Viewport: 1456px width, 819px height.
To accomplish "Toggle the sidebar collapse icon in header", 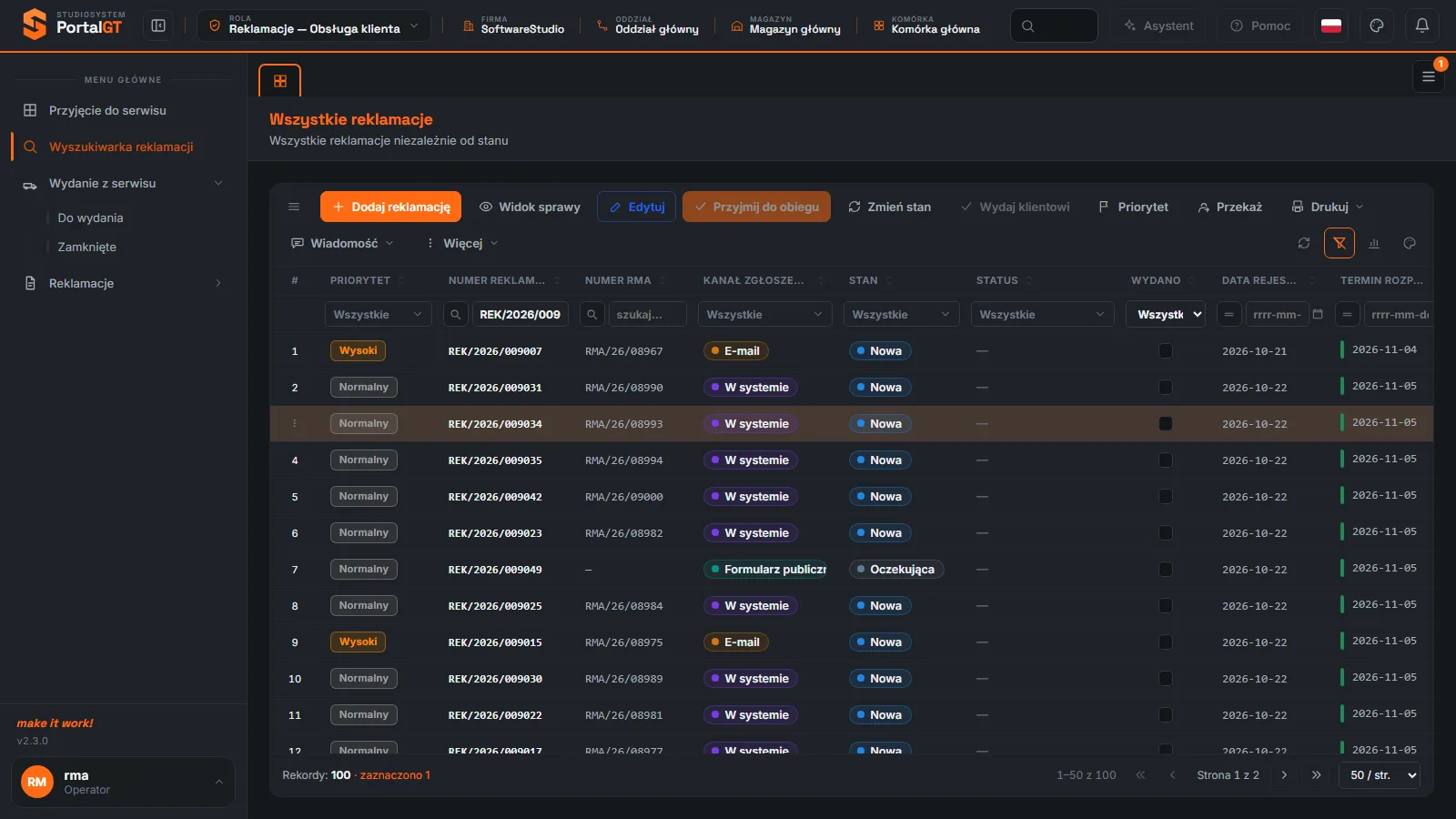I will tap(158, 25).
